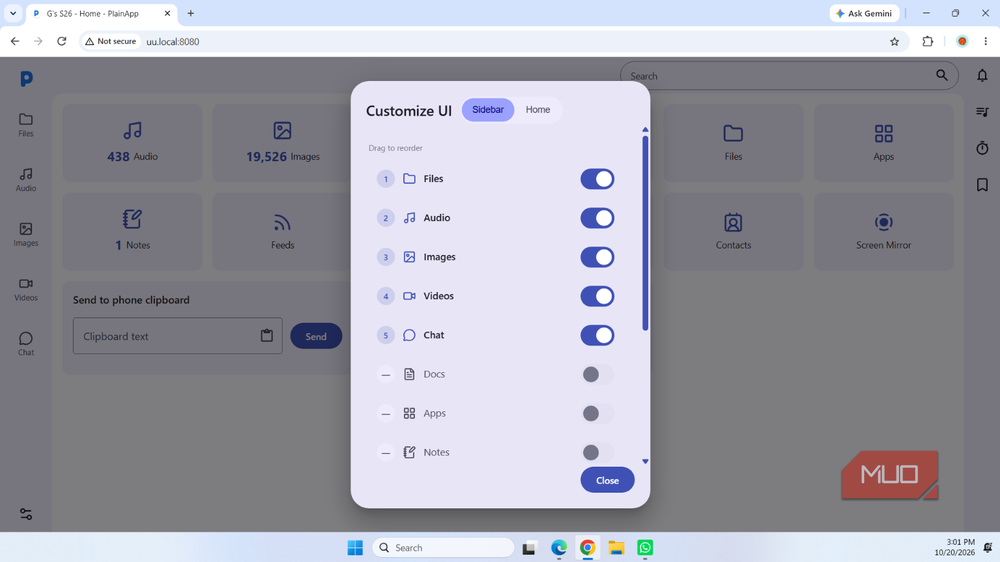Screen dimensions: 1000x562
Task: Enable Apps in sidebar list
Action: pyautogui.click(x=597, y=413)
